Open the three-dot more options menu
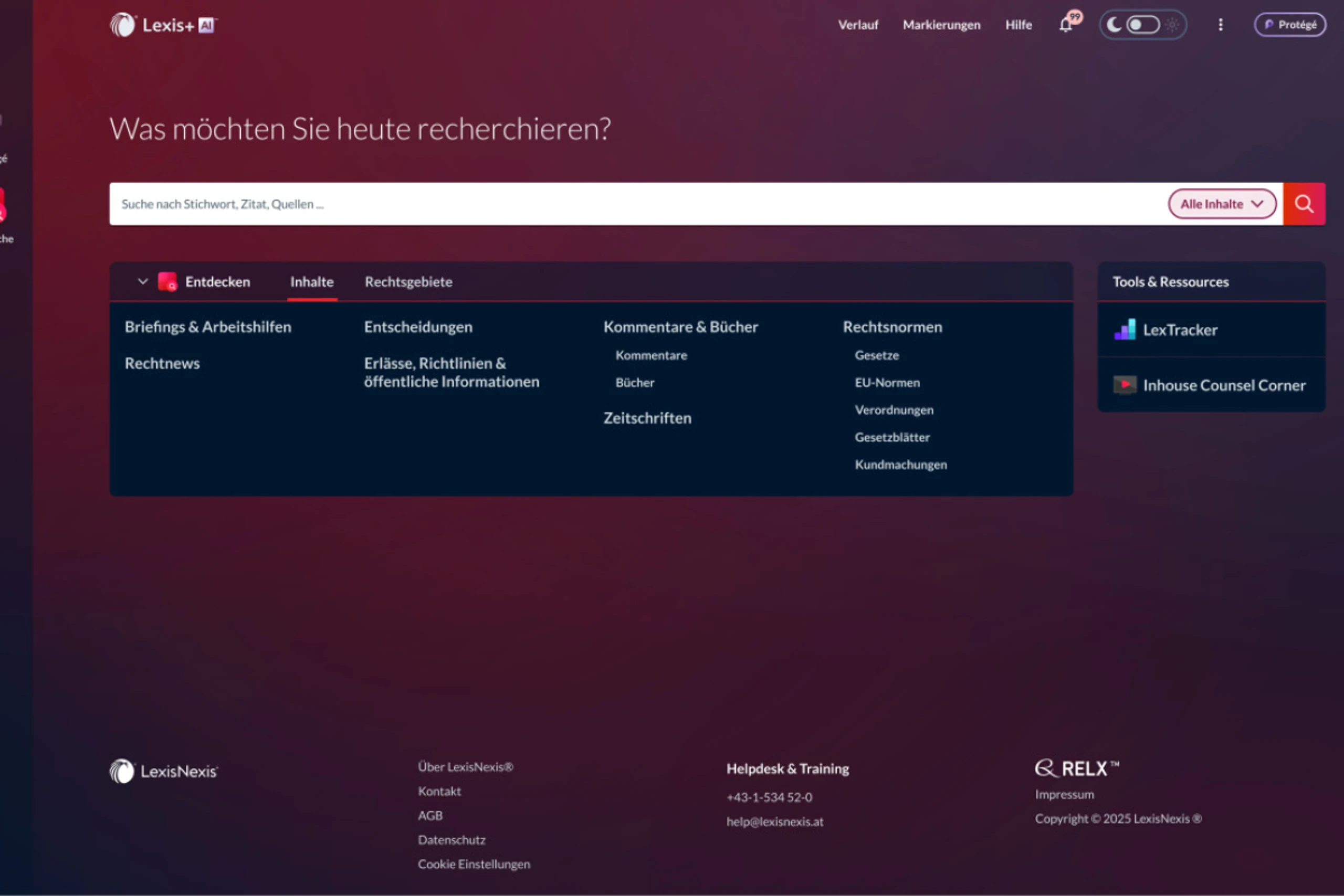The width and height of the screenshot is (1344, 896). coord(1220,25)
